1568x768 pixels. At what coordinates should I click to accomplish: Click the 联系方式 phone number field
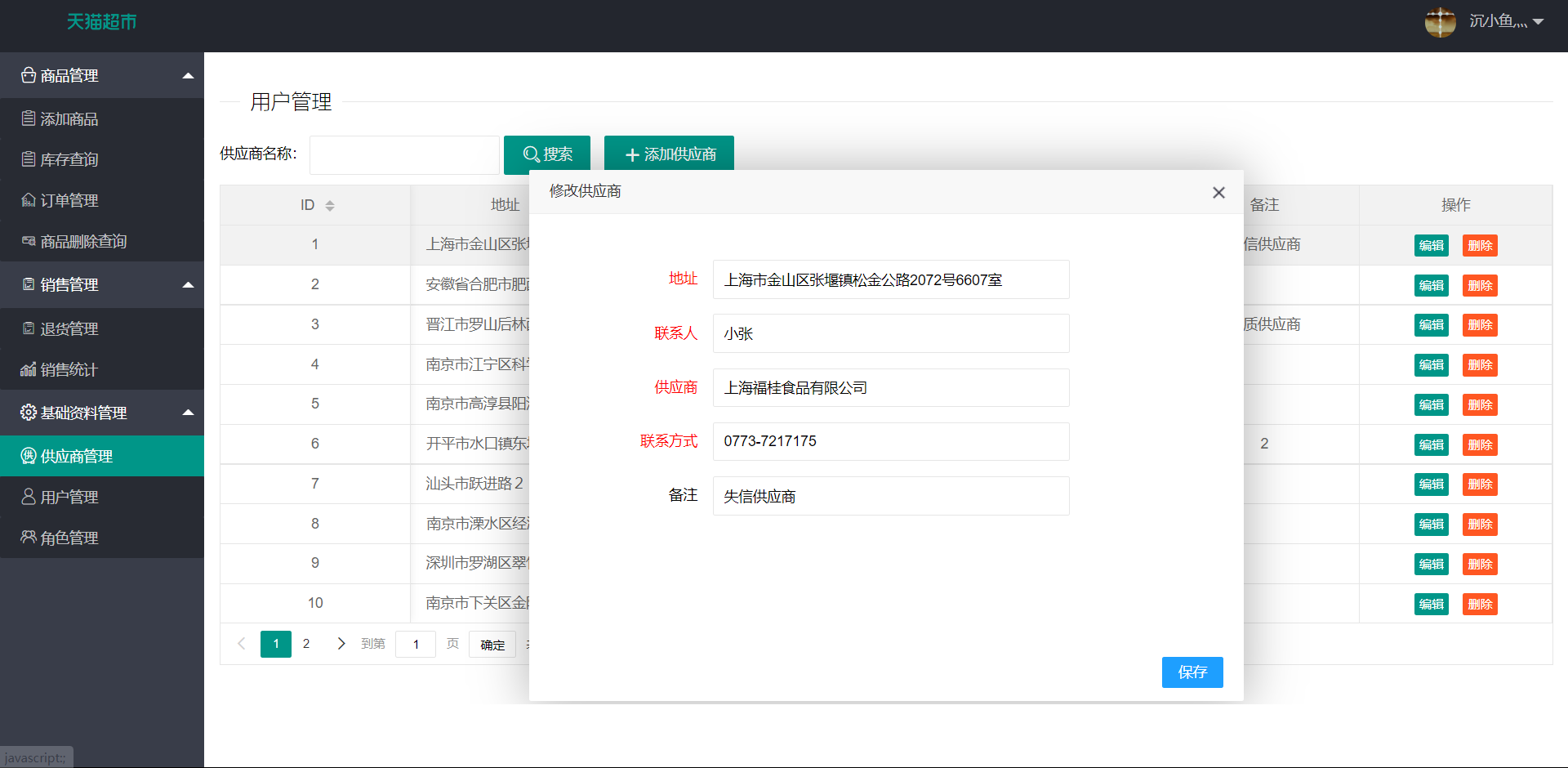(890, 442)
